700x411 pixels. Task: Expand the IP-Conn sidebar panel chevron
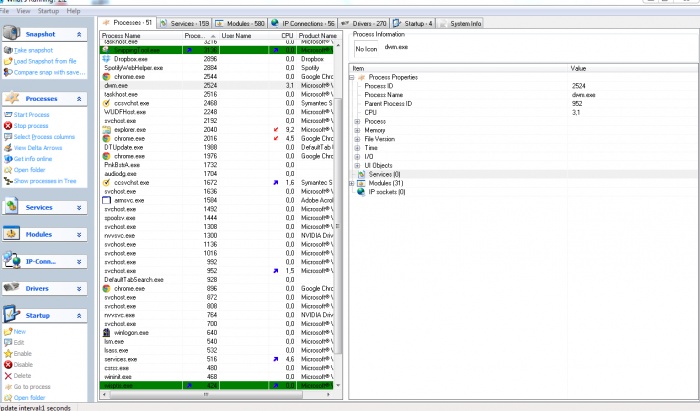click(x=79, y=262)
